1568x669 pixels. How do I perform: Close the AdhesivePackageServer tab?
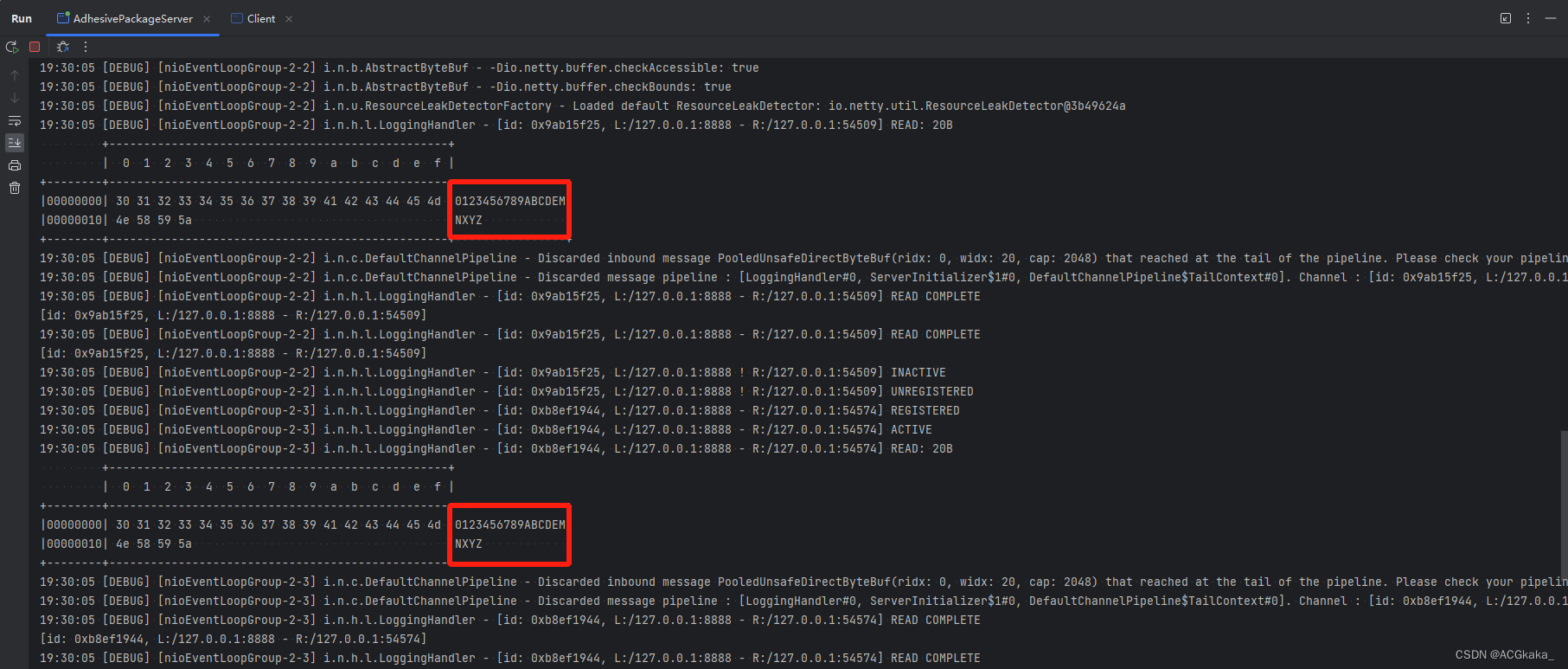click(x=207, y=19)
